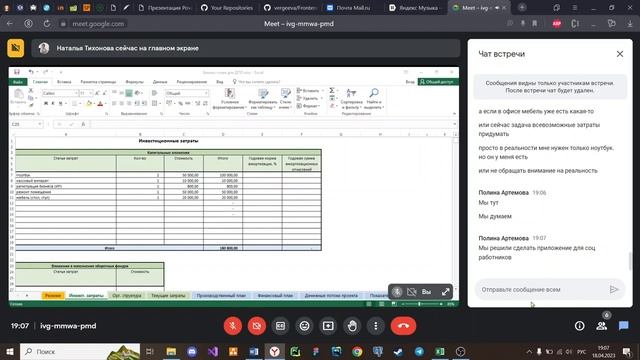The image size is (640, 360).
Task: Close the meeting chat panel
Action: click(620, 54)
